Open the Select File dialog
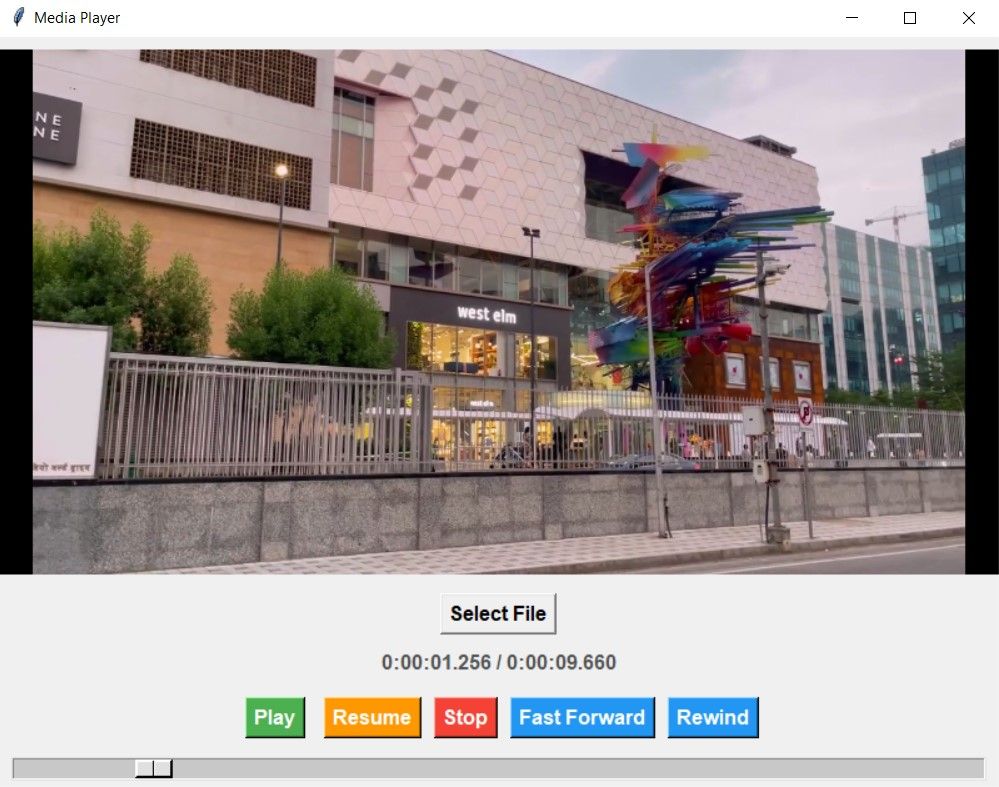The image size is (999, 787). (x=497, y=613)
